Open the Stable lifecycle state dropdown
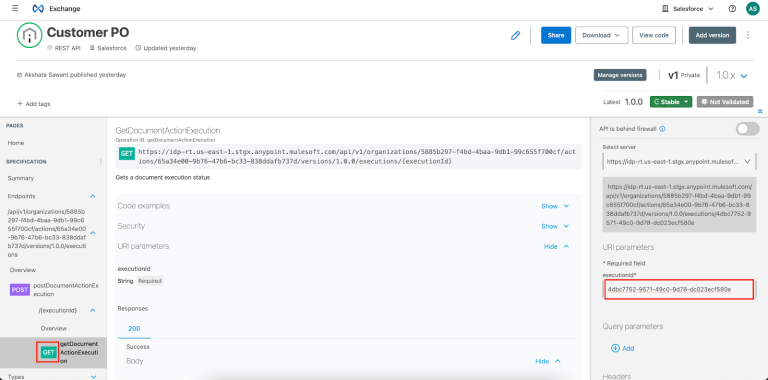Screen dimensions: 768x380 pyautogui.click(x=671, y=102)
